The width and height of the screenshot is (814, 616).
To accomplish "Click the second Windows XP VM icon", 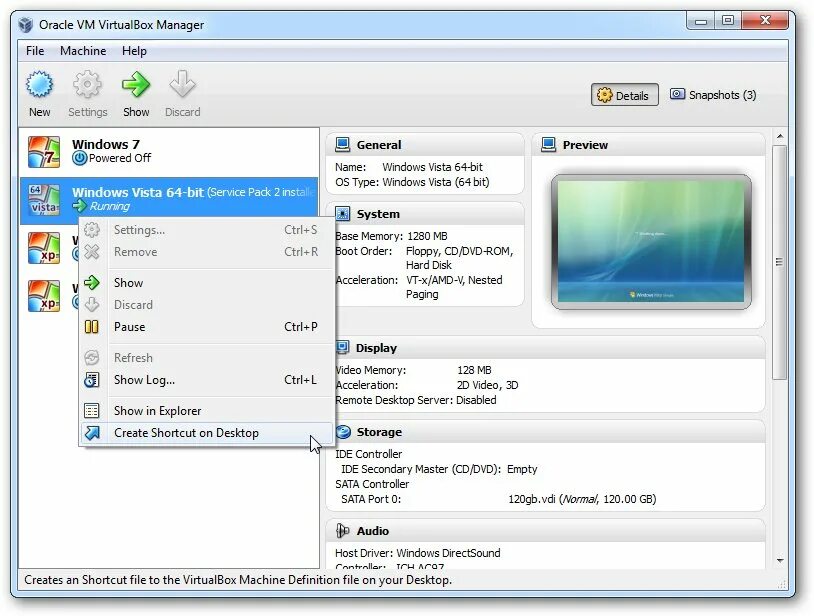I will [44, 296].
